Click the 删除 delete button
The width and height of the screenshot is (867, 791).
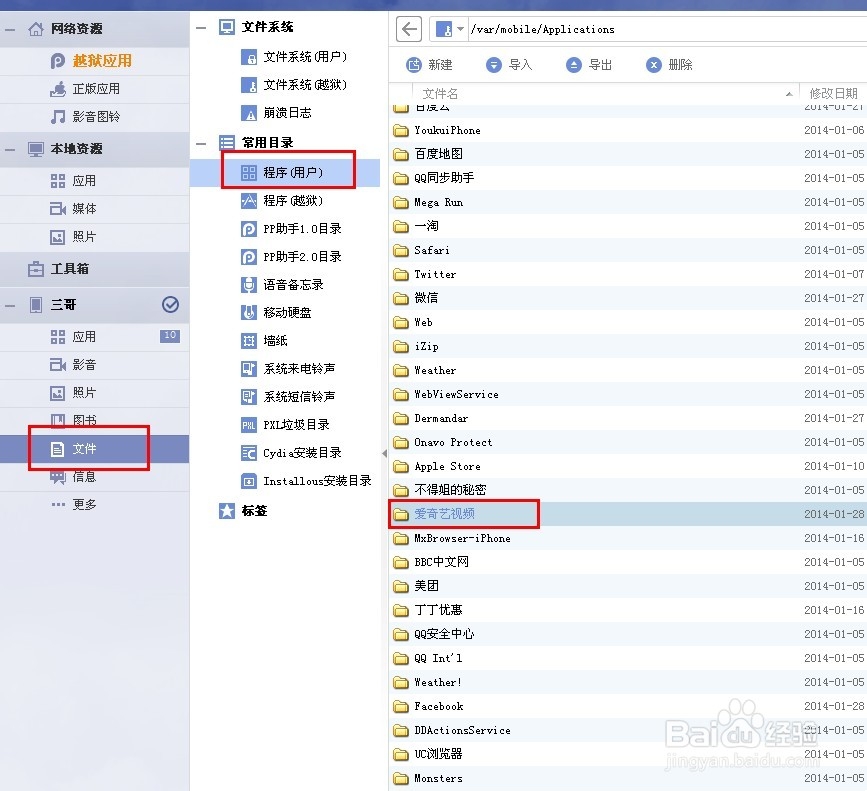(669, 65)
